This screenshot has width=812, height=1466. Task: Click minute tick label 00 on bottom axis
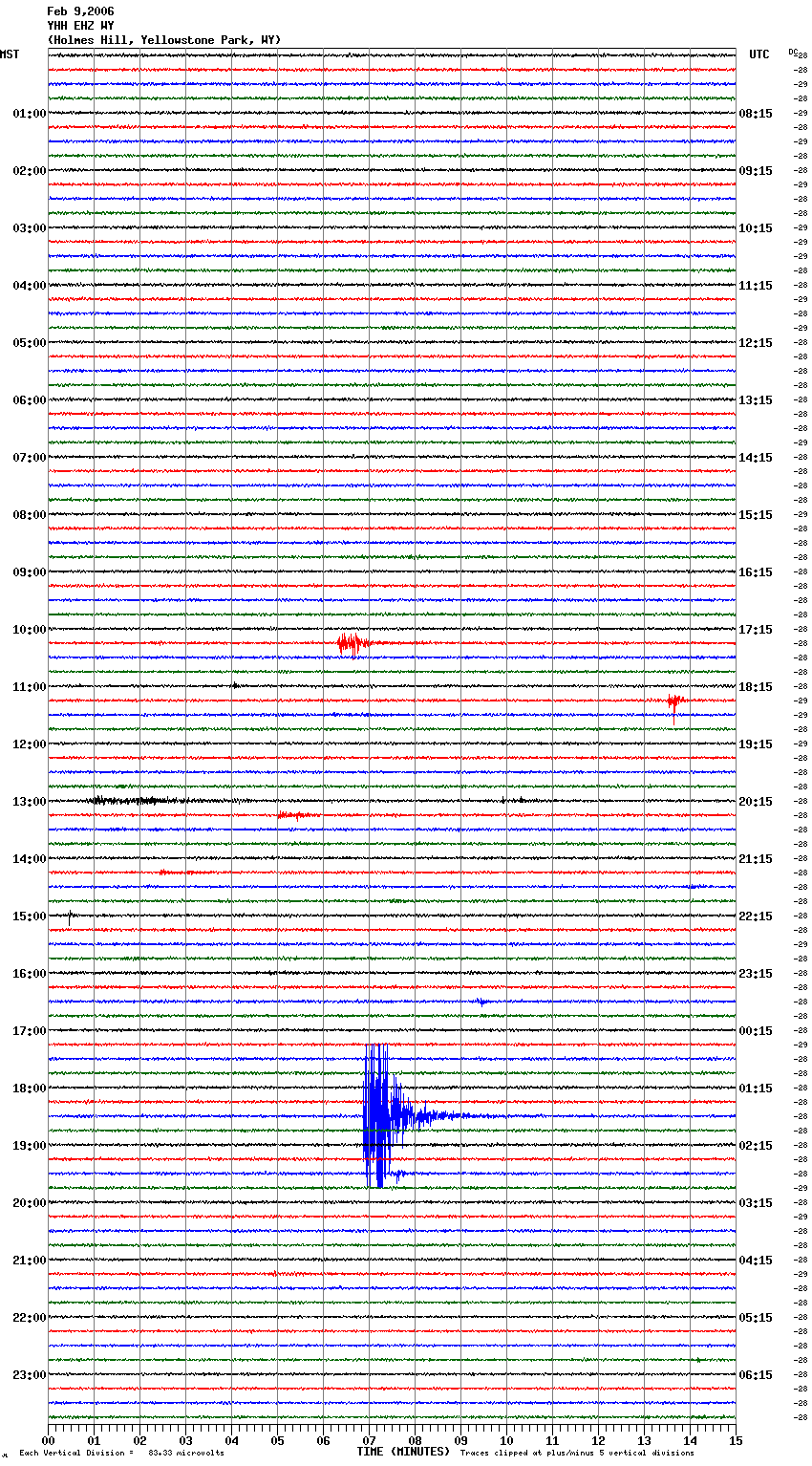pos(49,1440)
